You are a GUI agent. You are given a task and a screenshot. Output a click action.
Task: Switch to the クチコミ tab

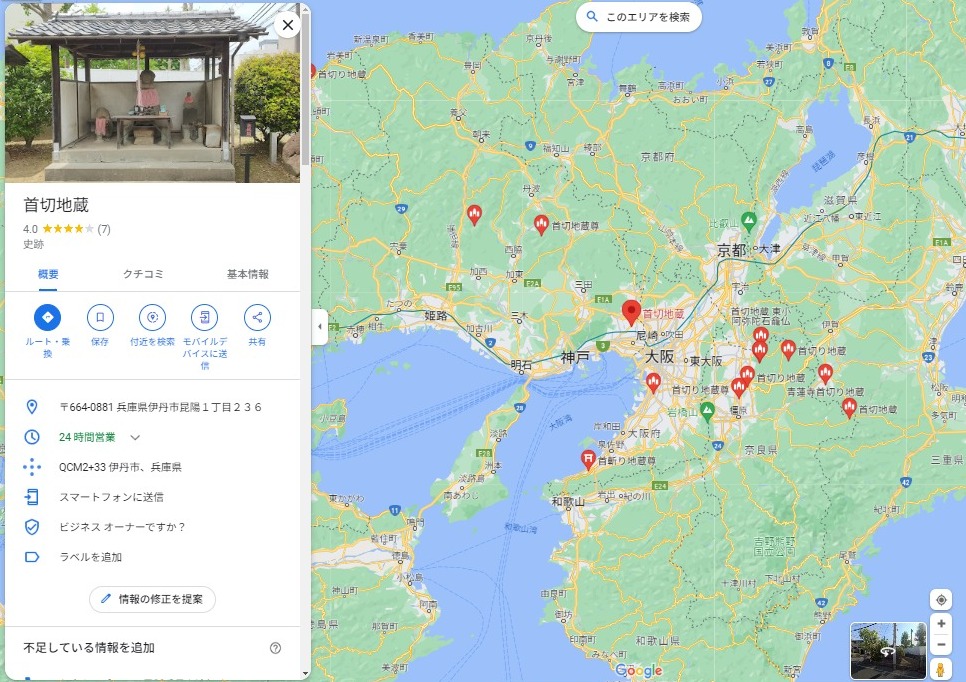(x=143, y=274)
